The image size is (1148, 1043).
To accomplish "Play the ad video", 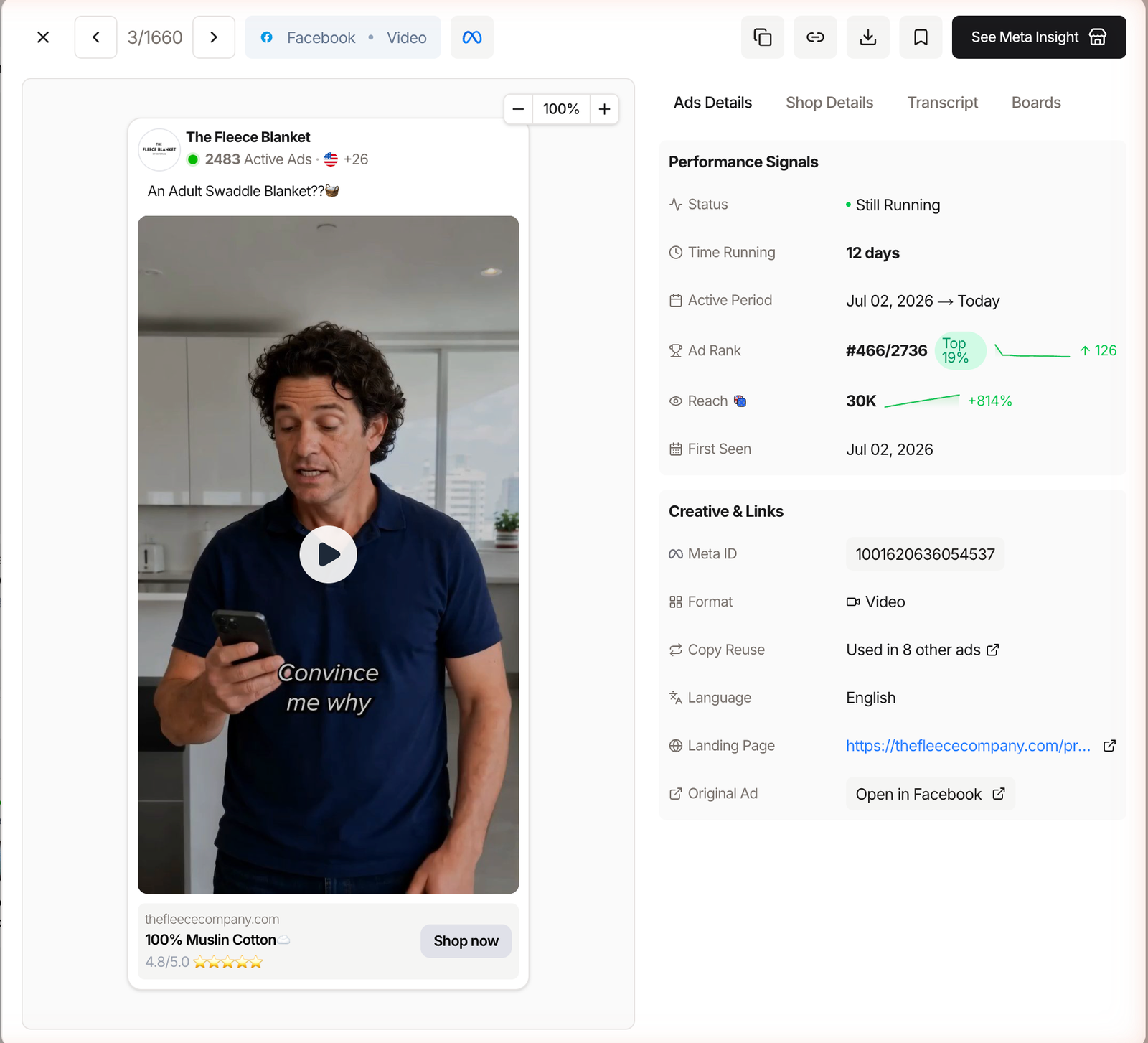I will tap(329, 555).
